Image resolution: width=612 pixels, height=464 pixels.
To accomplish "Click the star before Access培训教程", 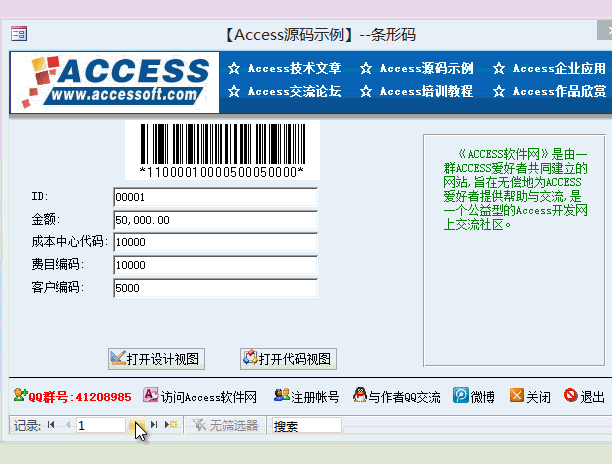I will [366, 91].
